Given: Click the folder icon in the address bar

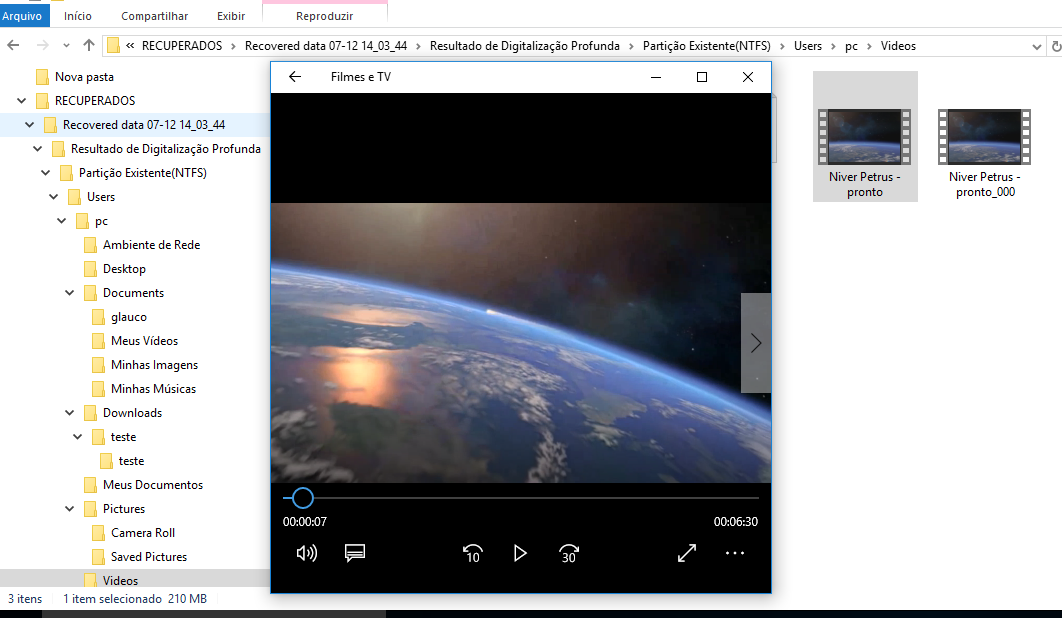Looking at the screenshot, I should click(113, 45).
